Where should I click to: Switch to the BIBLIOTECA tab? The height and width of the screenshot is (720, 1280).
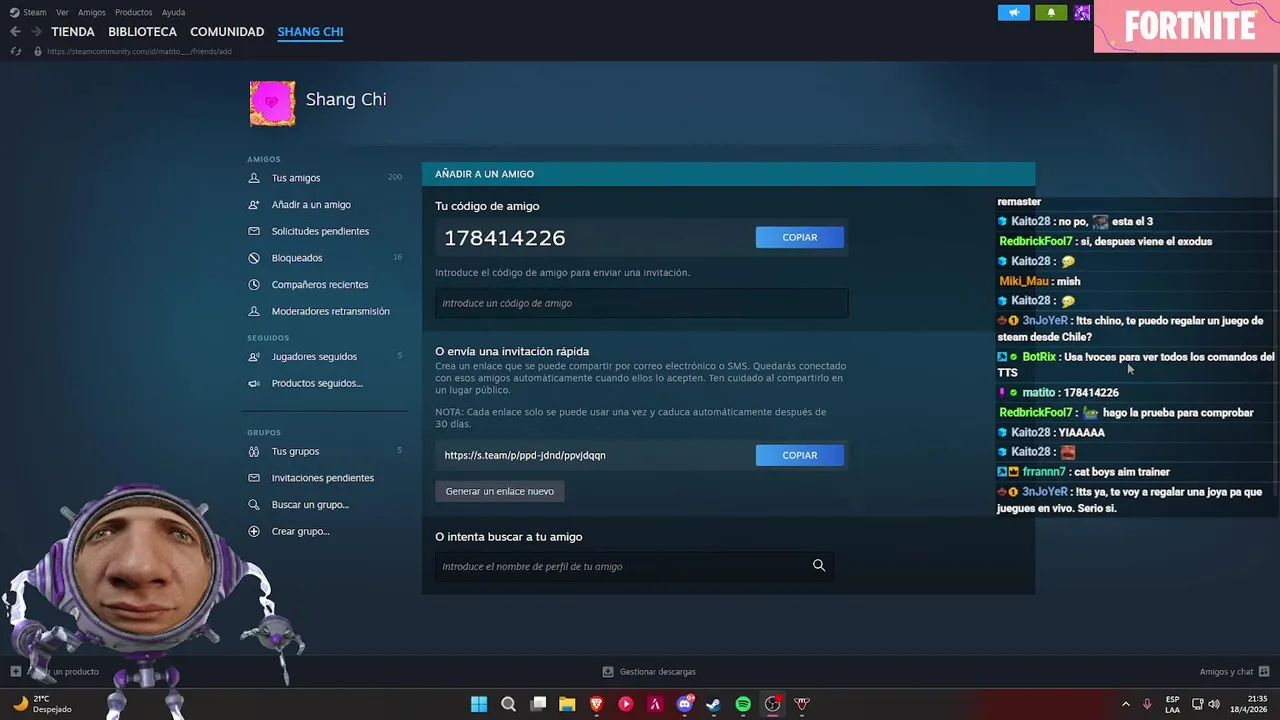[142, 32]
